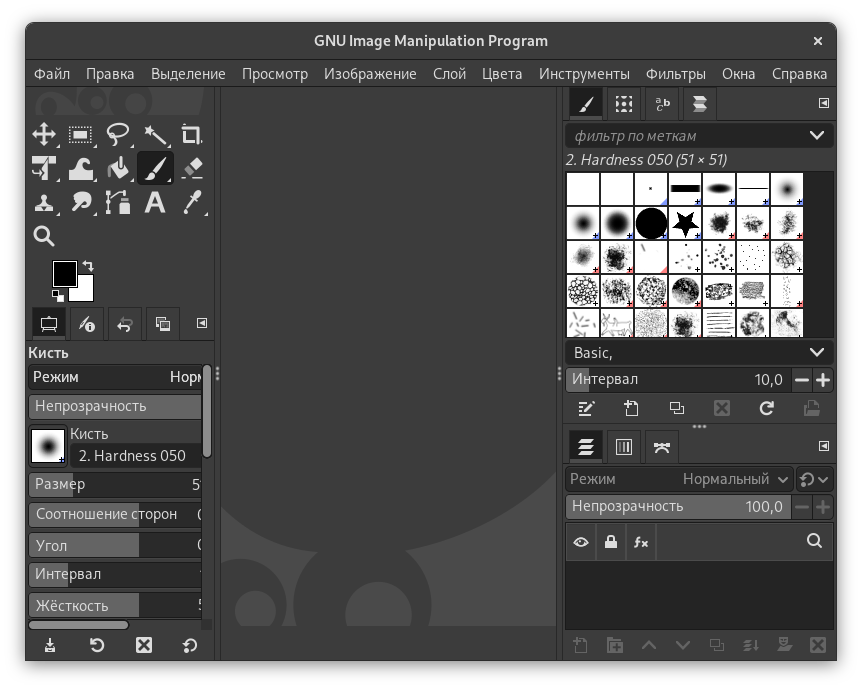Image resolution: width=862 pixels, height=689 pixels.
Task: Switch to the Device Status tab
Action: coord(87,324)
